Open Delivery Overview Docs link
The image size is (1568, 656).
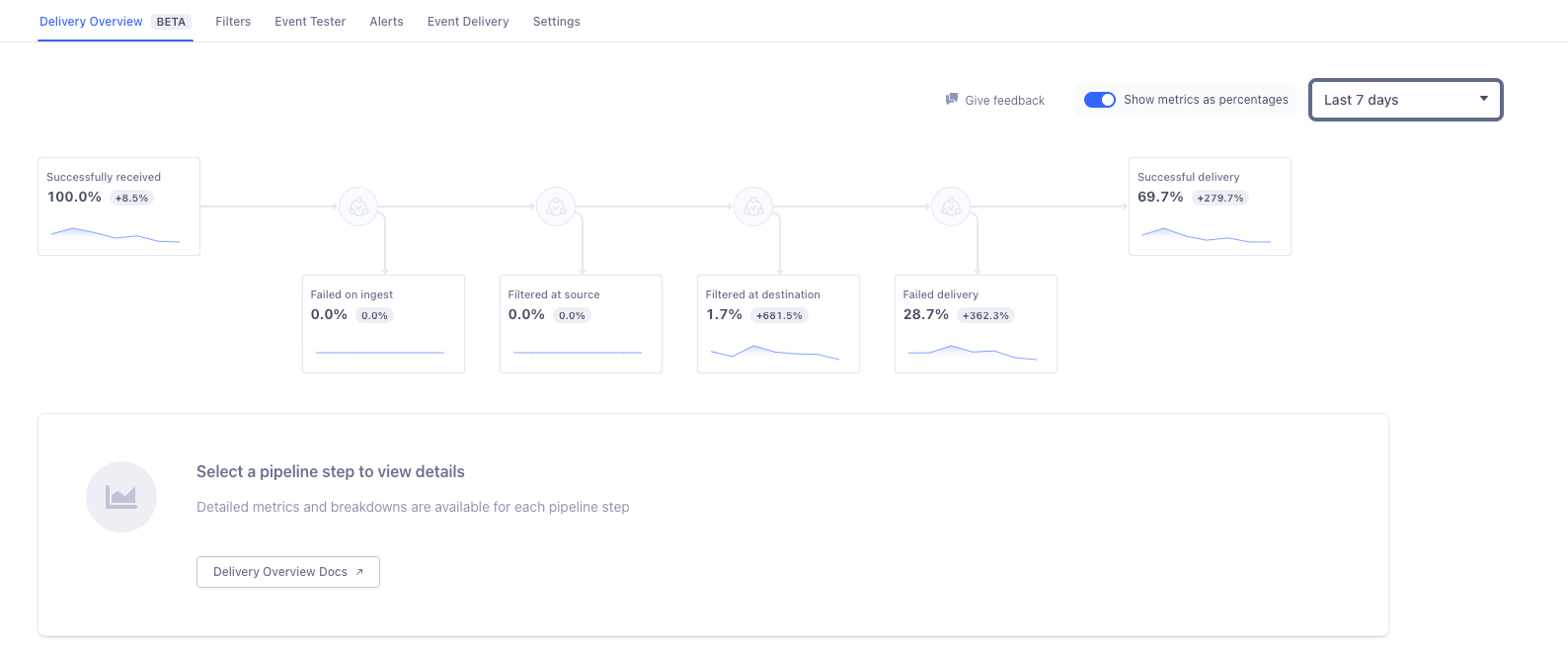coord(280,572)
